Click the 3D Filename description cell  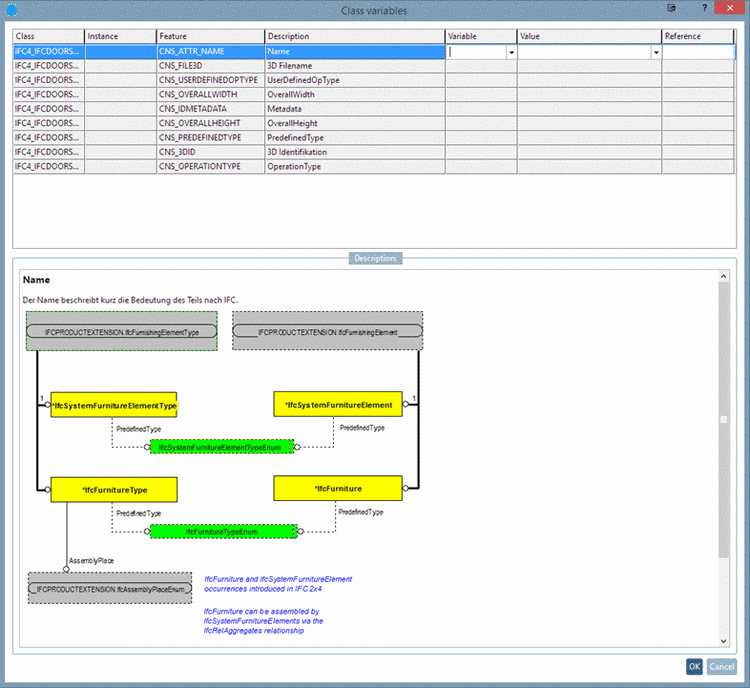(x=355, y=66)
